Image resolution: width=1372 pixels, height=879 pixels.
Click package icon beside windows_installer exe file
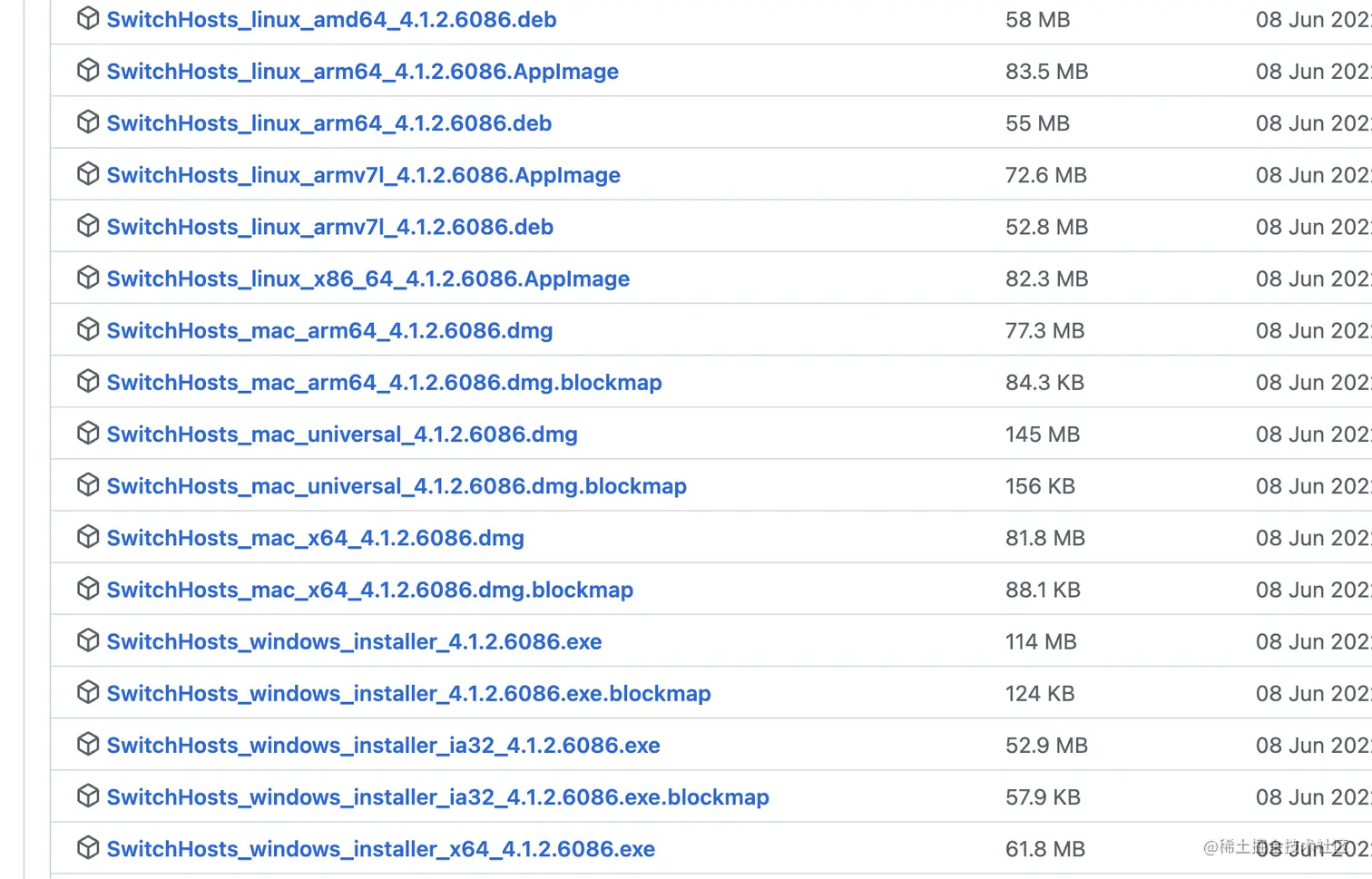tap(88, 640)
